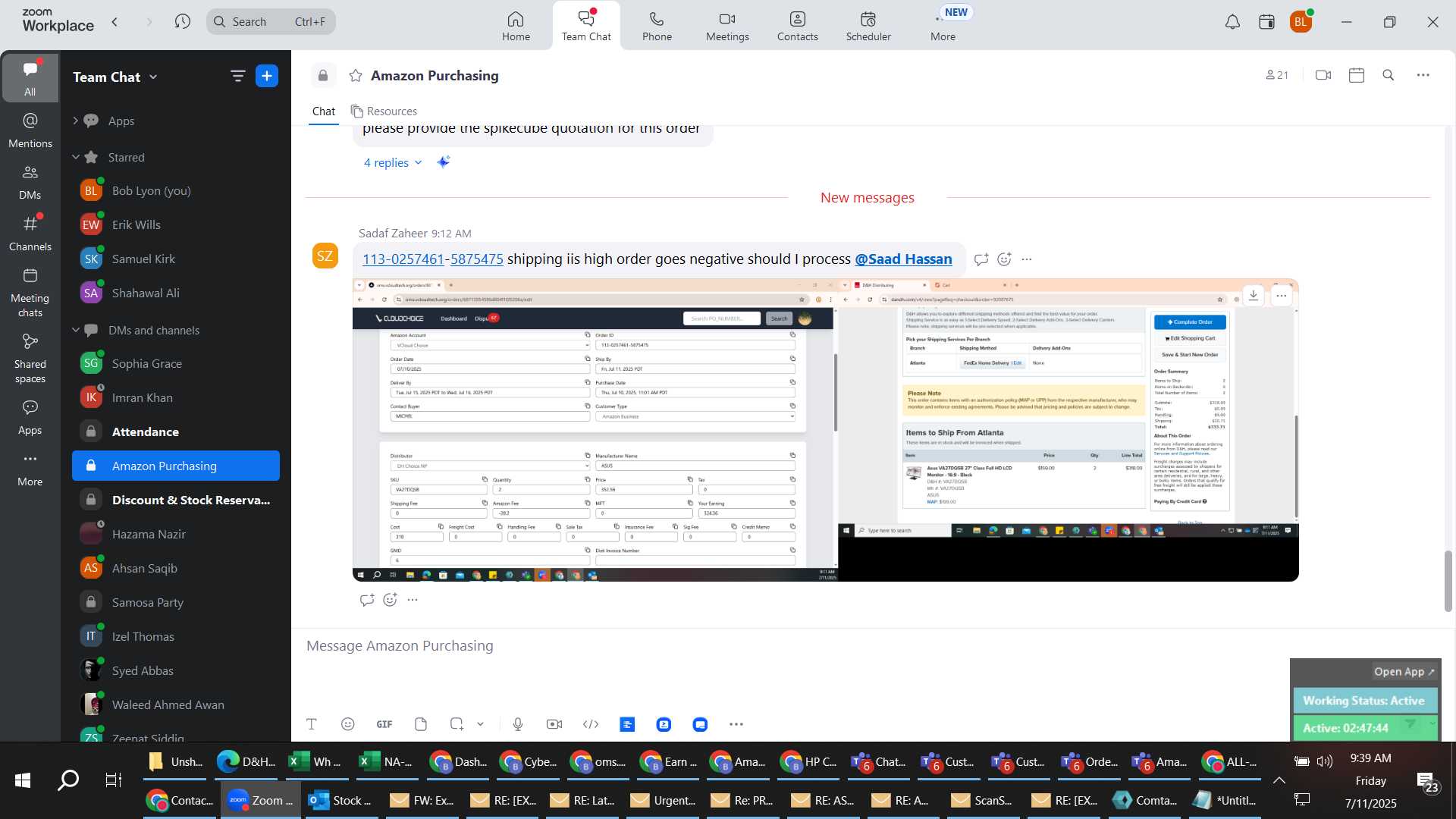Star the Amazon Purchasing channel

point(355,75)
